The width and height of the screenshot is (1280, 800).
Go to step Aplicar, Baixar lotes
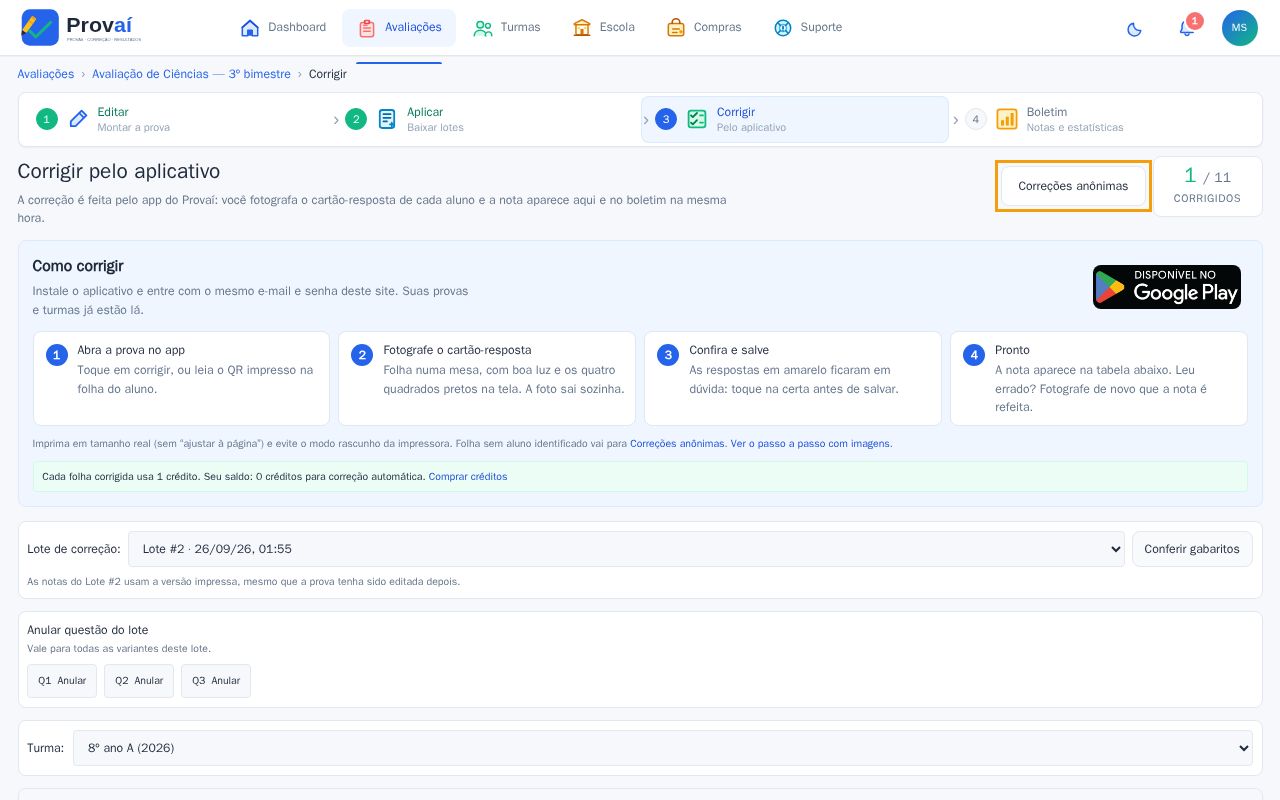click(x=486, y=120)
